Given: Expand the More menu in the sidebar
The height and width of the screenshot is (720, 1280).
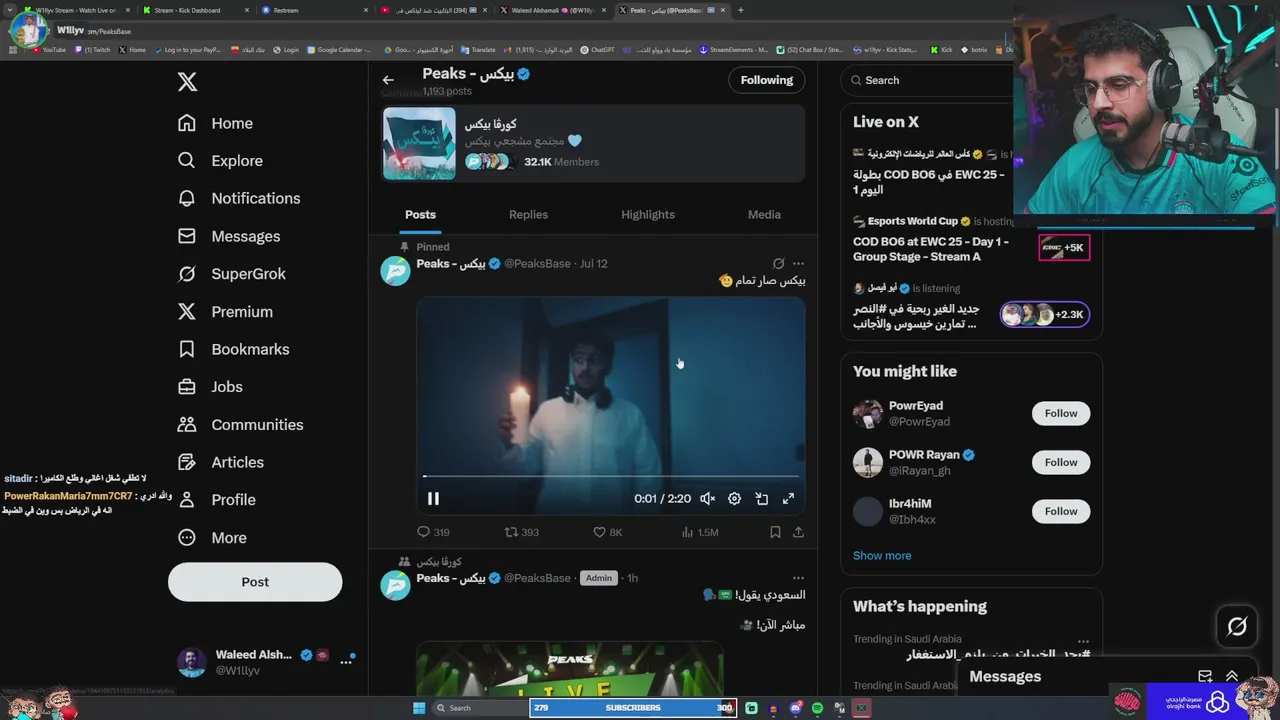Looking at the screenshot, I should 211,538.
